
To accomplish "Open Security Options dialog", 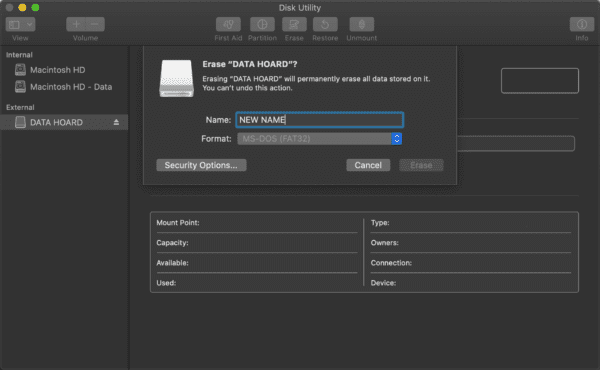I will [201, 165].
